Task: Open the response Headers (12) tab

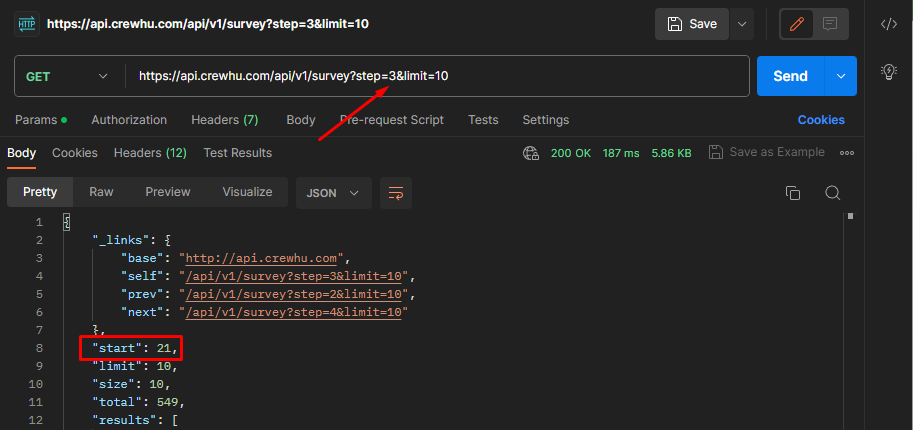Action: click(150, 153)
